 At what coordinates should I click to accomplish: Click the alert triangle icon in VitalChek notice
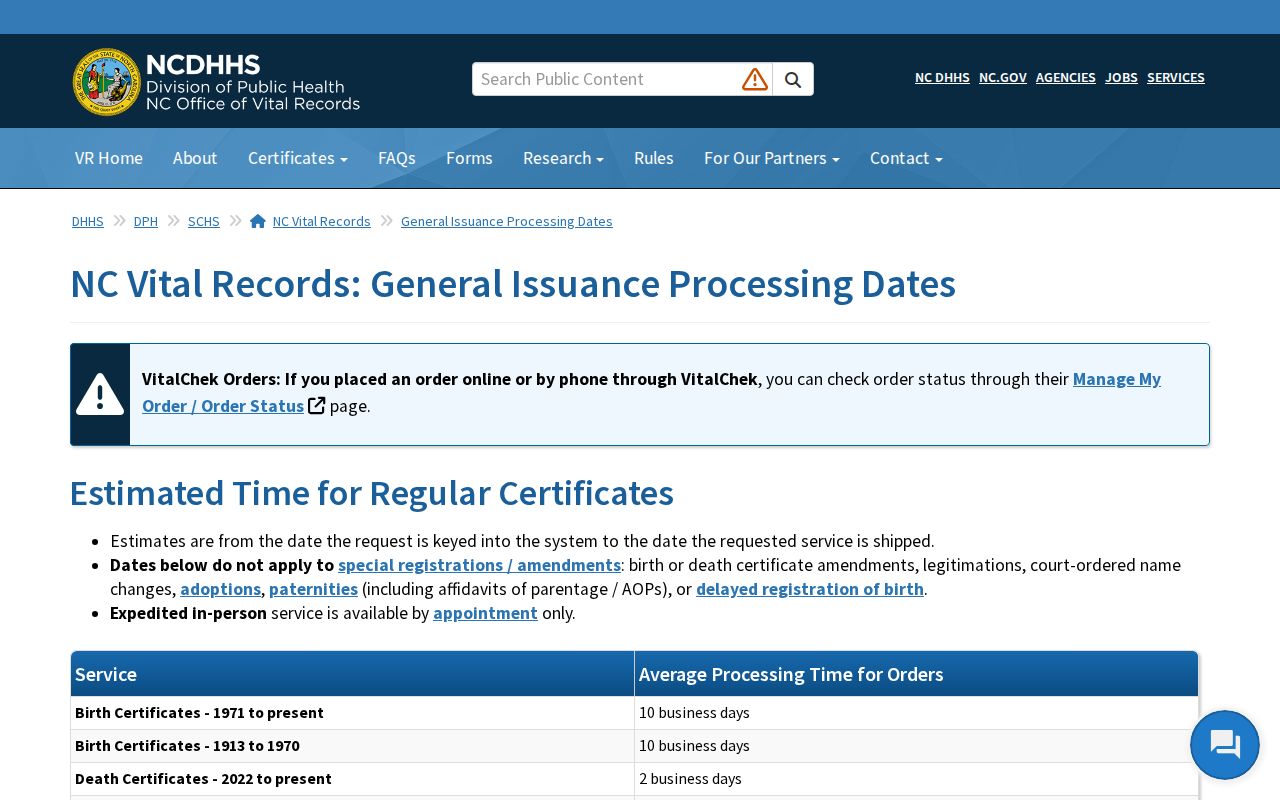100,394
